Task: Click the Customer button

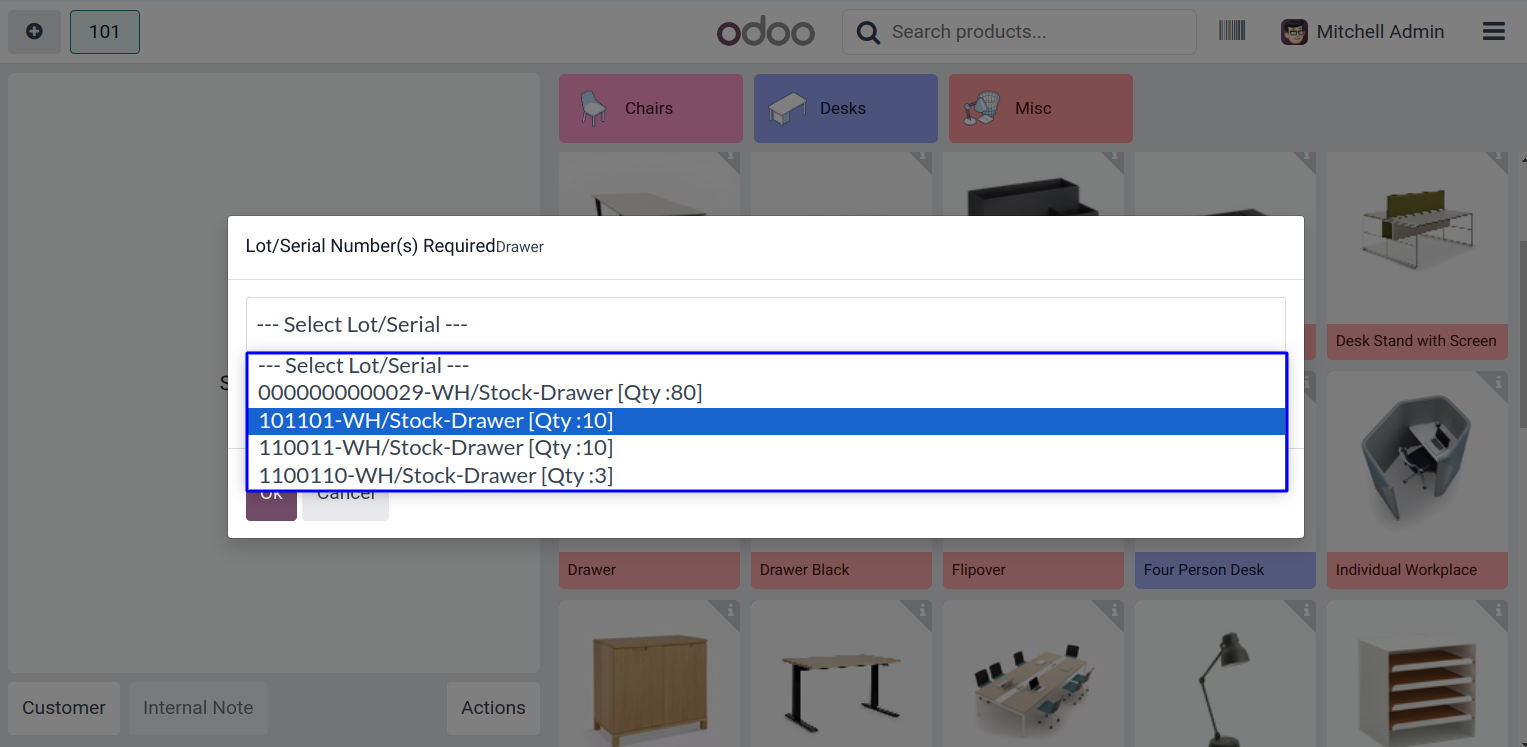Action: [64, 708]
